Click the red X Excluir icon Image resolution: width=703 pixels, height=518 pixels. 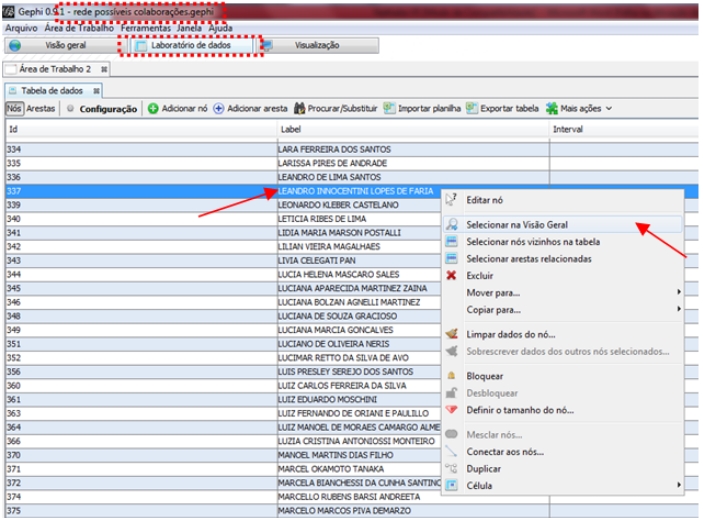pyautogui.click(x=452, y=275)
